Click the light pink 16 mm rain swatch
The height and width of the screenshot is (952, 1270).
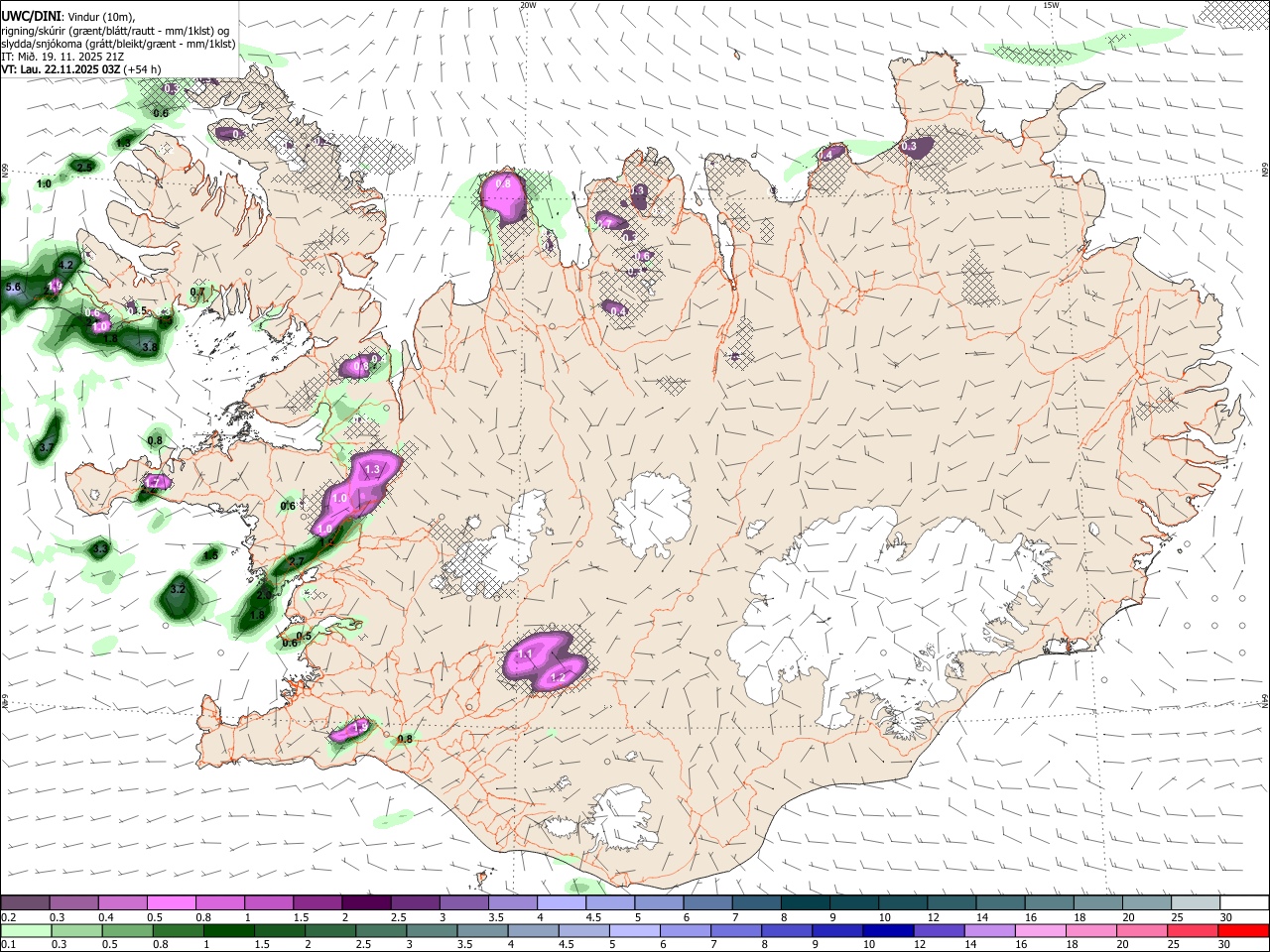pos(1041,931)
